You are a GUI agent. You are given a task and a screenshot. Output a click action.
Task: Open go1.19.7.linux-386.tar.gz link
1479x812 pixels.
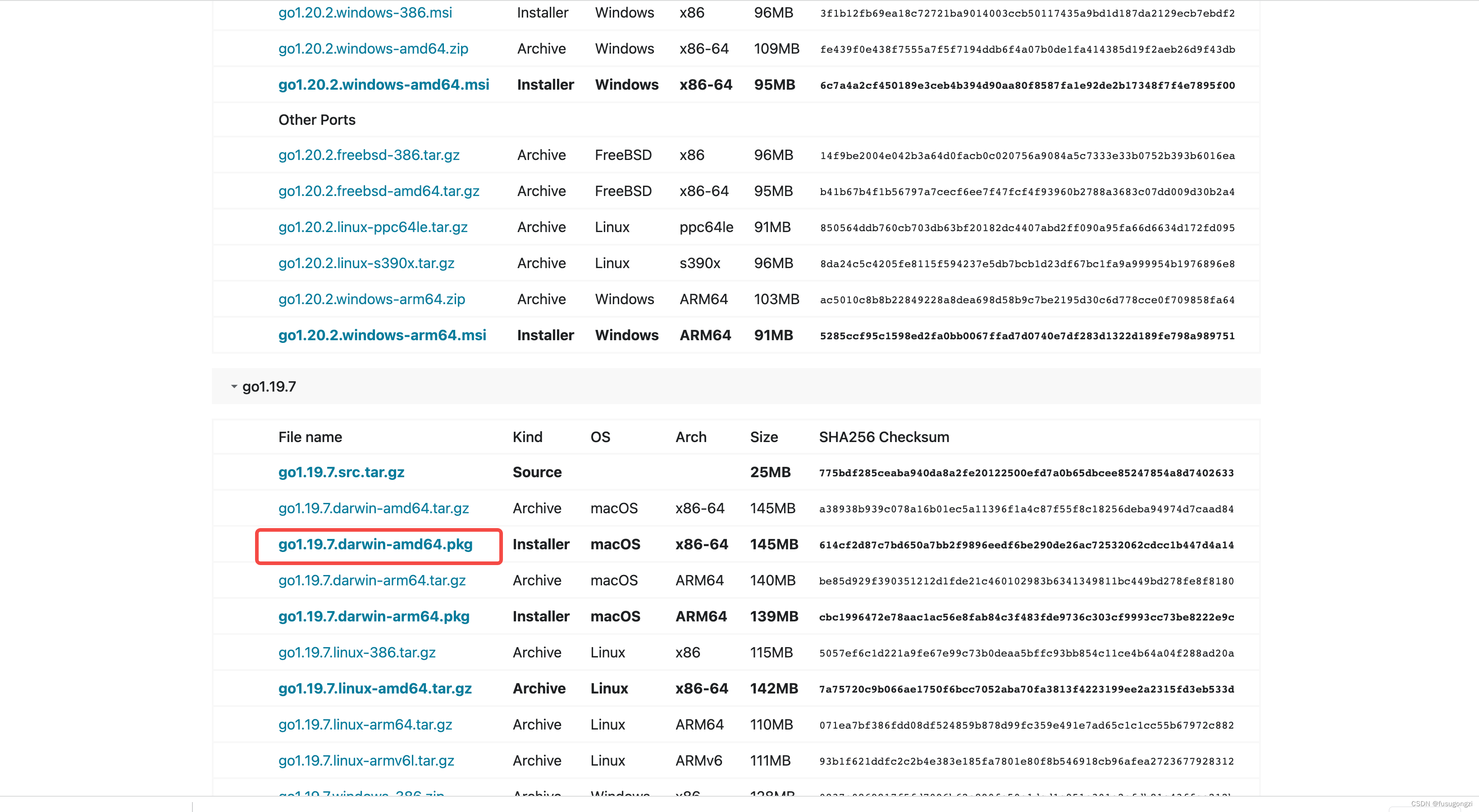pos(356,652)
